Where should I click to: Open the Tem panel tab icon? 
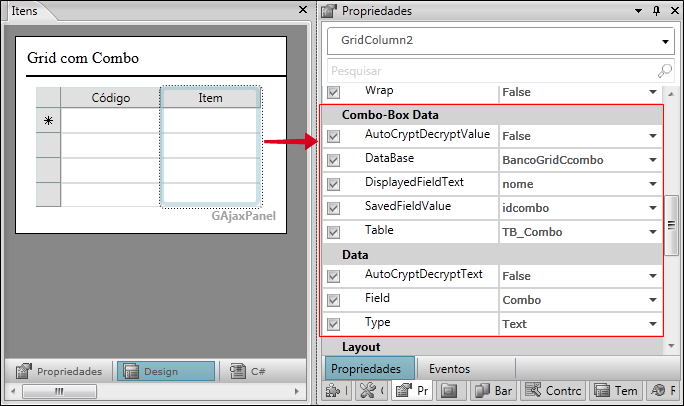(600, 391)
